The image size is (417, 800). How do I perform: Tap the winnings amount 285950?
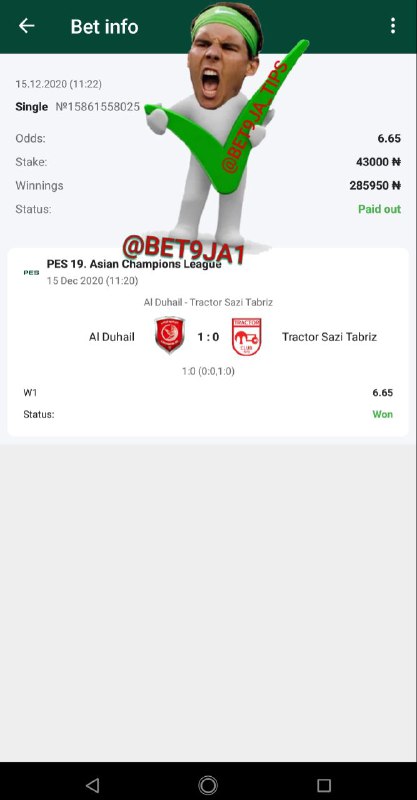[375, 186]
